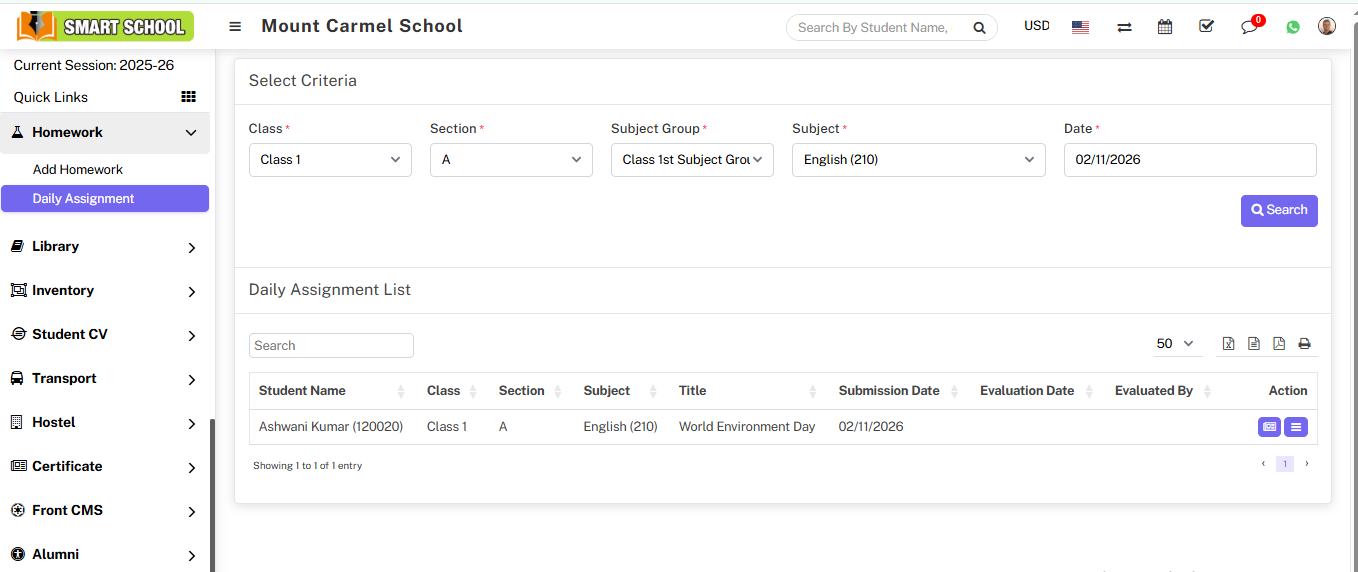Open the Subject dropdown showing English (210)
1358x572 pixels.
(x=918, y=160)
